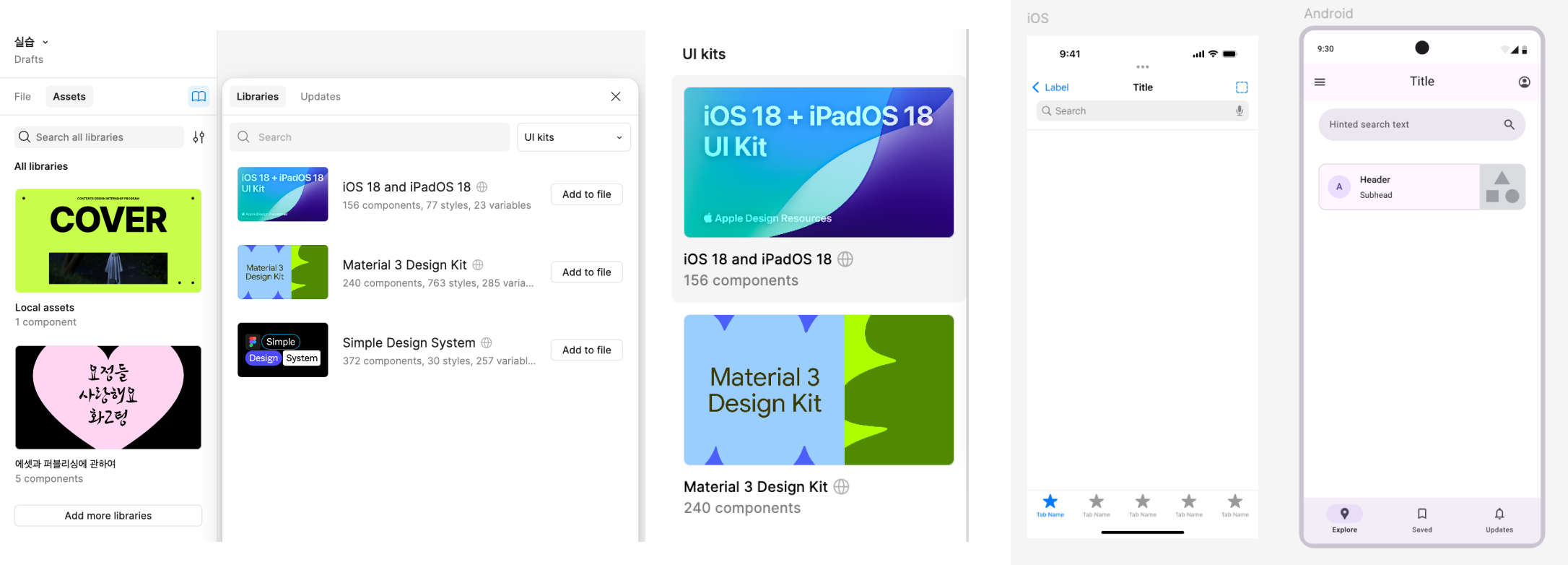Add Material 3 Design Kit to file

click(x=586, y=272)
